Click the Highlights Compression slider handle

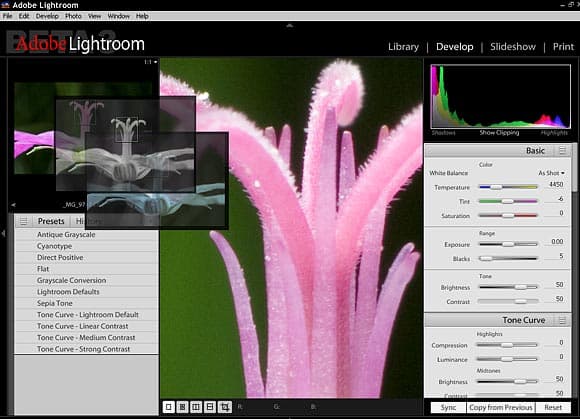pos(507,345)
